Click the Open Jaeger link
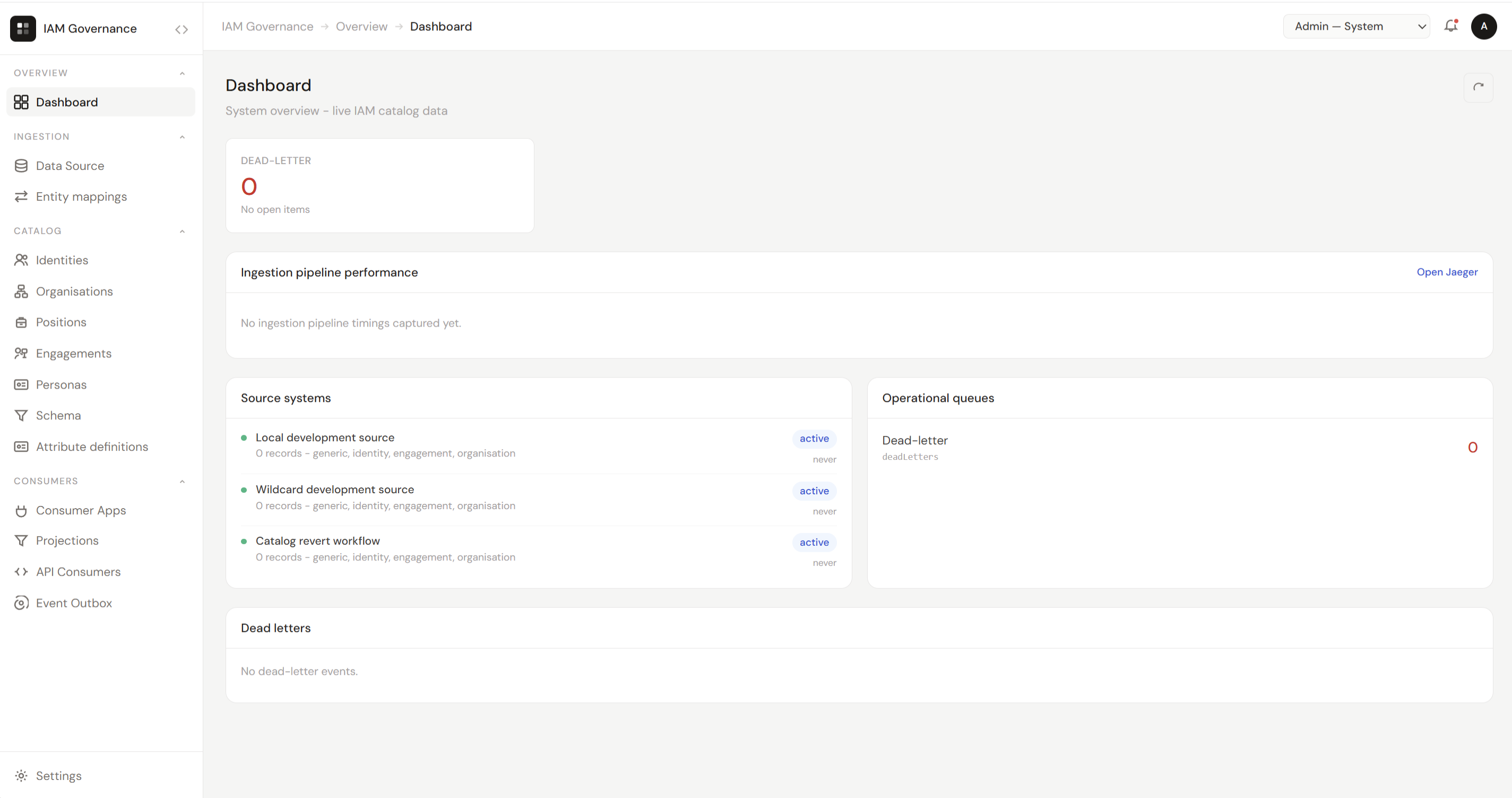The image size is (1512, 798). pyautogui.click(x=1447, y=272)
